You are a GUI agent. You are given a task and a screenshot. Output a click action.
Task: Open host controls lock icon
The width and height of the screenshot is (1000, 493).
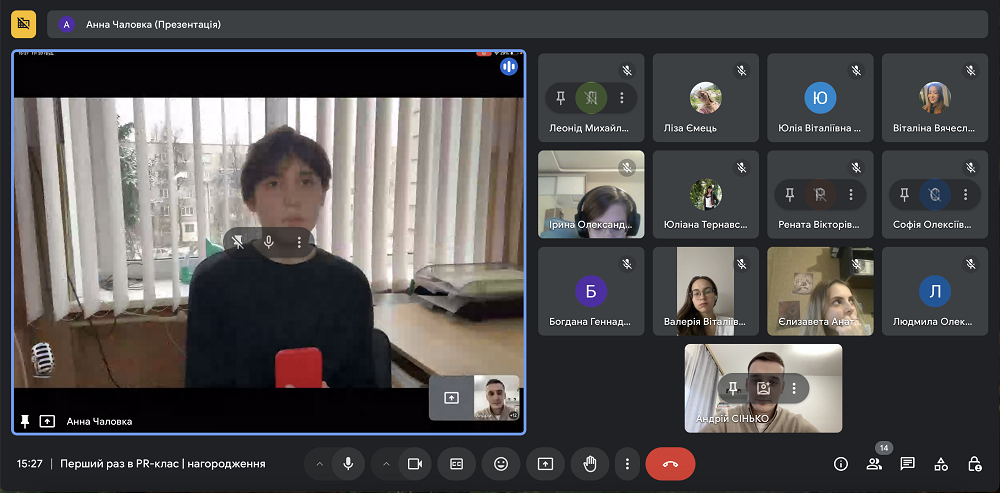(974, 464)
